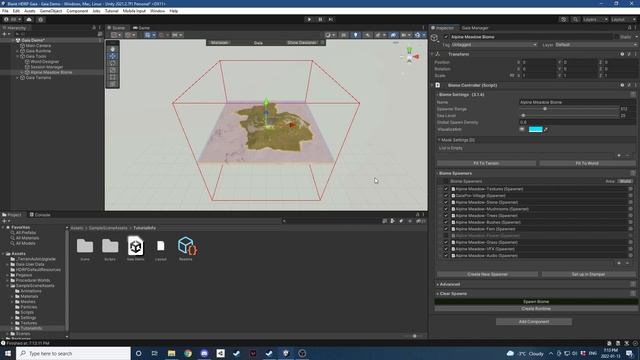Add a spawner with the list plus button
The image size is (640, 360).
pos(619,263)
